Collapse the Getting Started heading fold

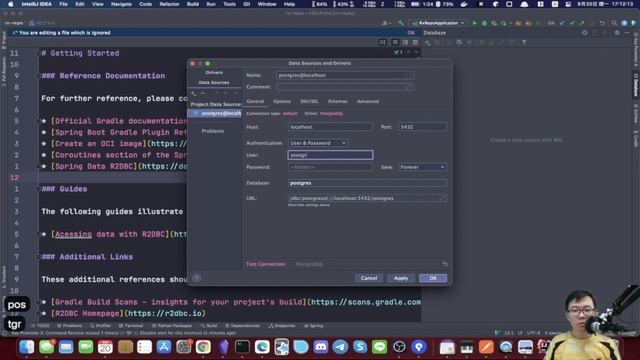click(38, 53)
